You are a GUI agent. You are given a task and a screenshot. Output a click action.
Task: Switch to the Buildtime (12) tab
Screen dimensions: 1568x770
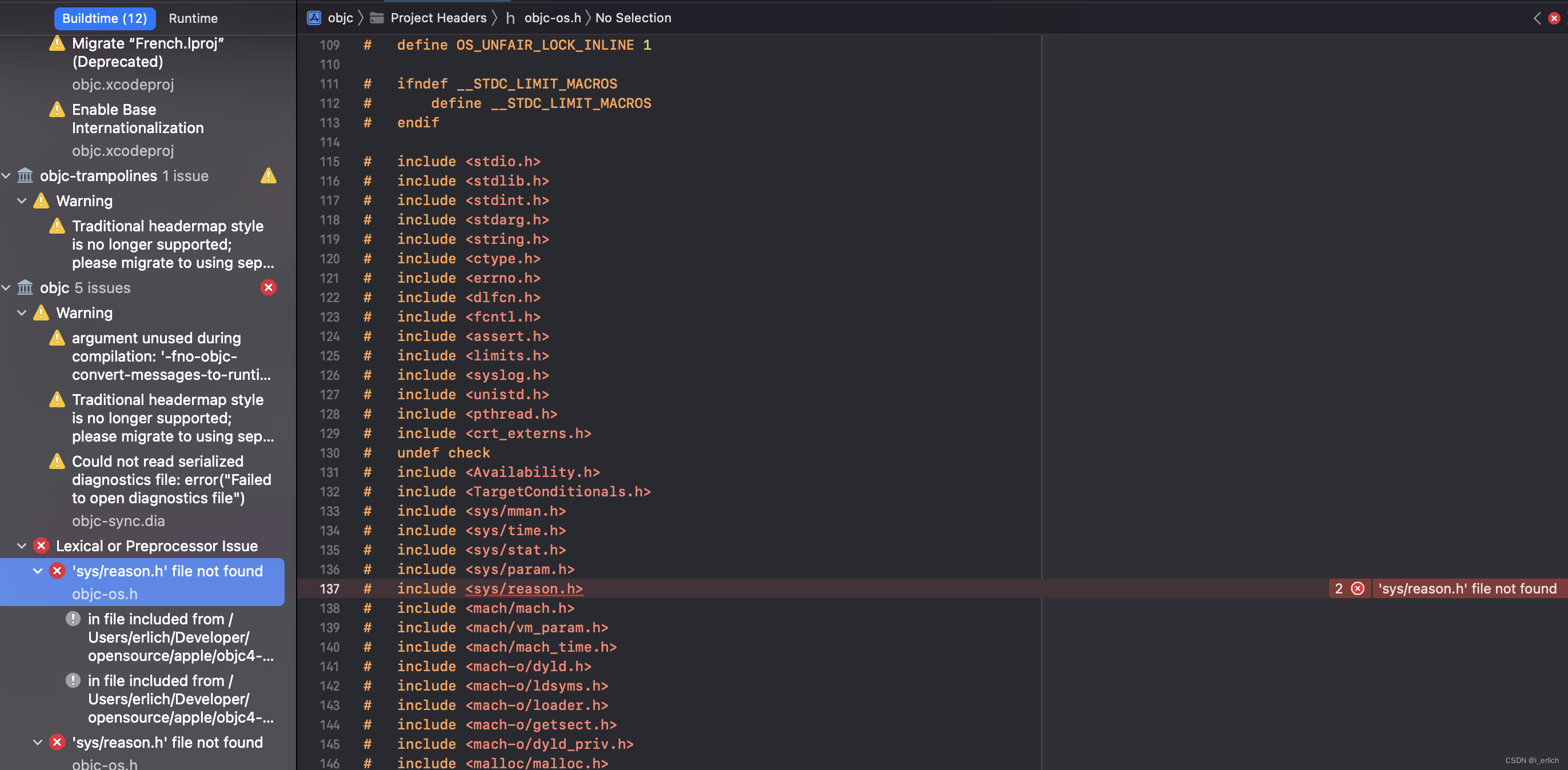(105, 18)
